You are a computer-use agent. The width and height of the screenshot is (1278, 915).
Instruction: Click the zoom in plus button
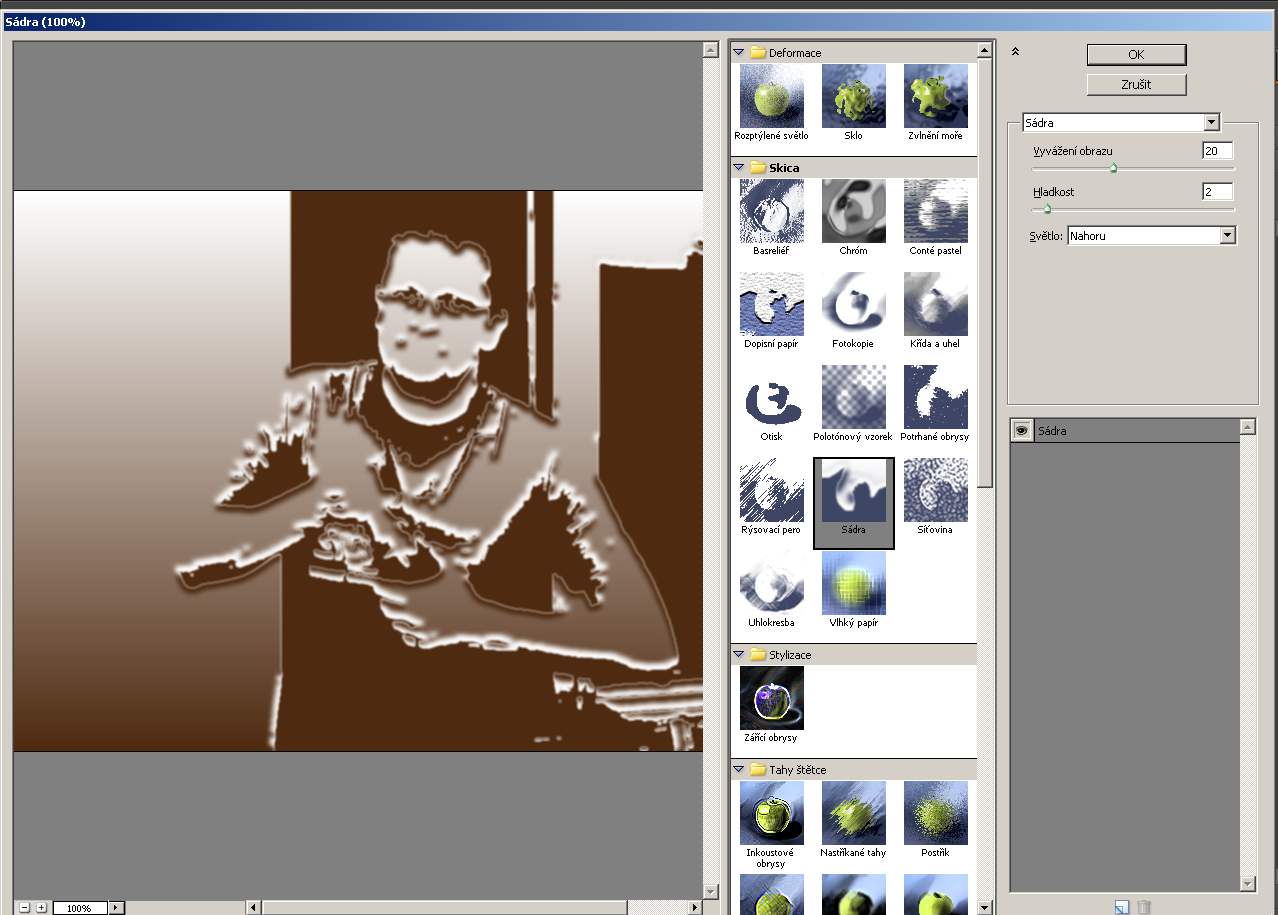click(x=41, y=908)
